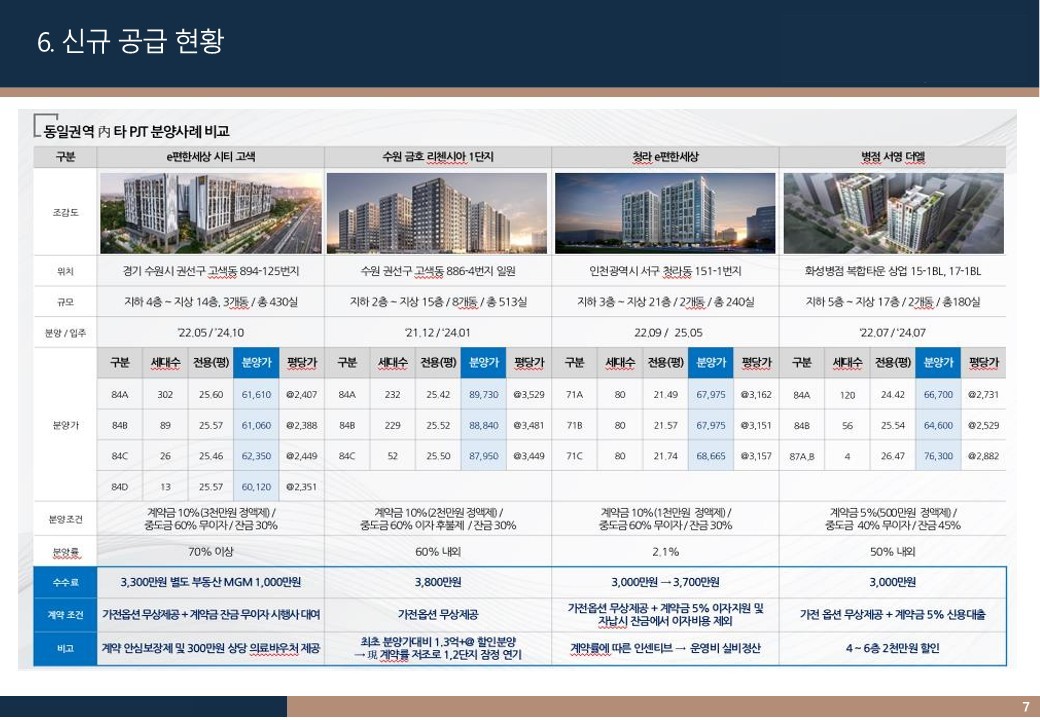The height and width of the screenshot is (720, 1040).
Task: Select note '4~6층 2천만원 할인'
Action: pyautogui.click(x=893, y=648)
